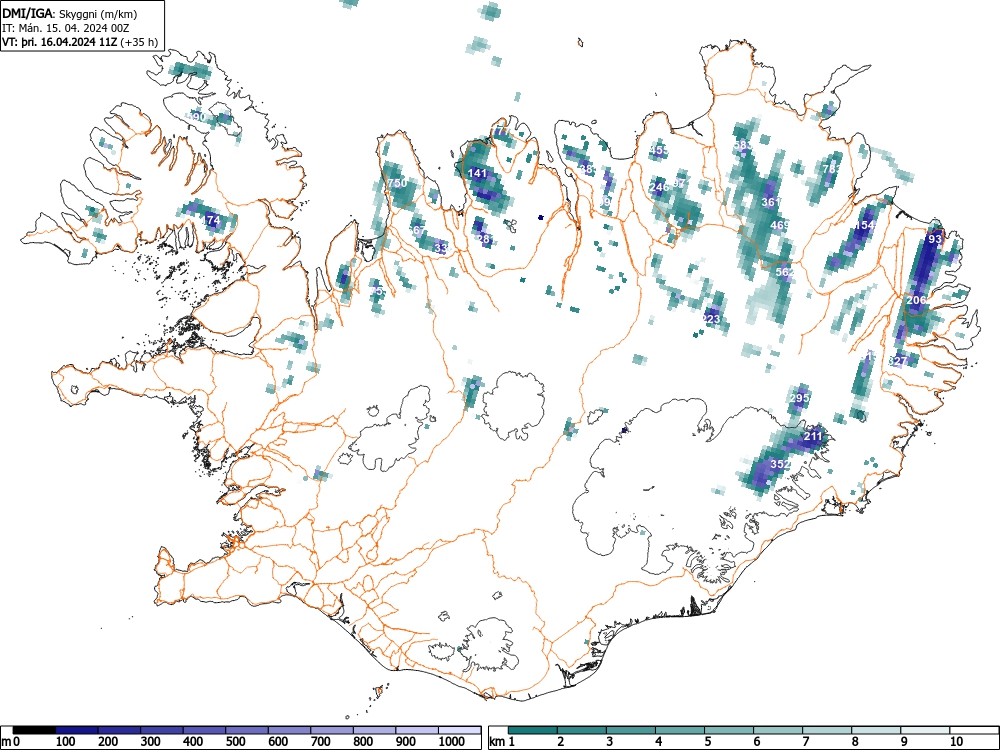
Task: Click the visibility value '295' on the map
Action: point(799,398)
